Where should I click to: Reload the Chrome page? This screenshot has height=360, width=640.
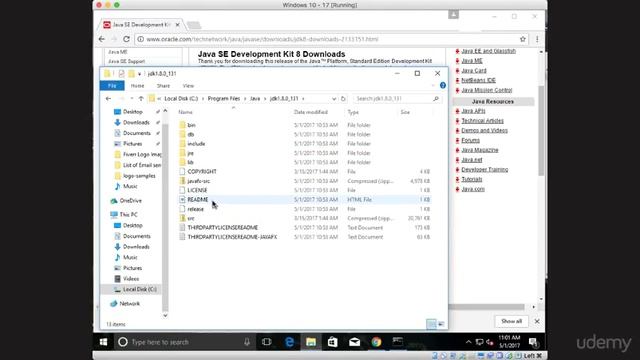coord(127,39)
